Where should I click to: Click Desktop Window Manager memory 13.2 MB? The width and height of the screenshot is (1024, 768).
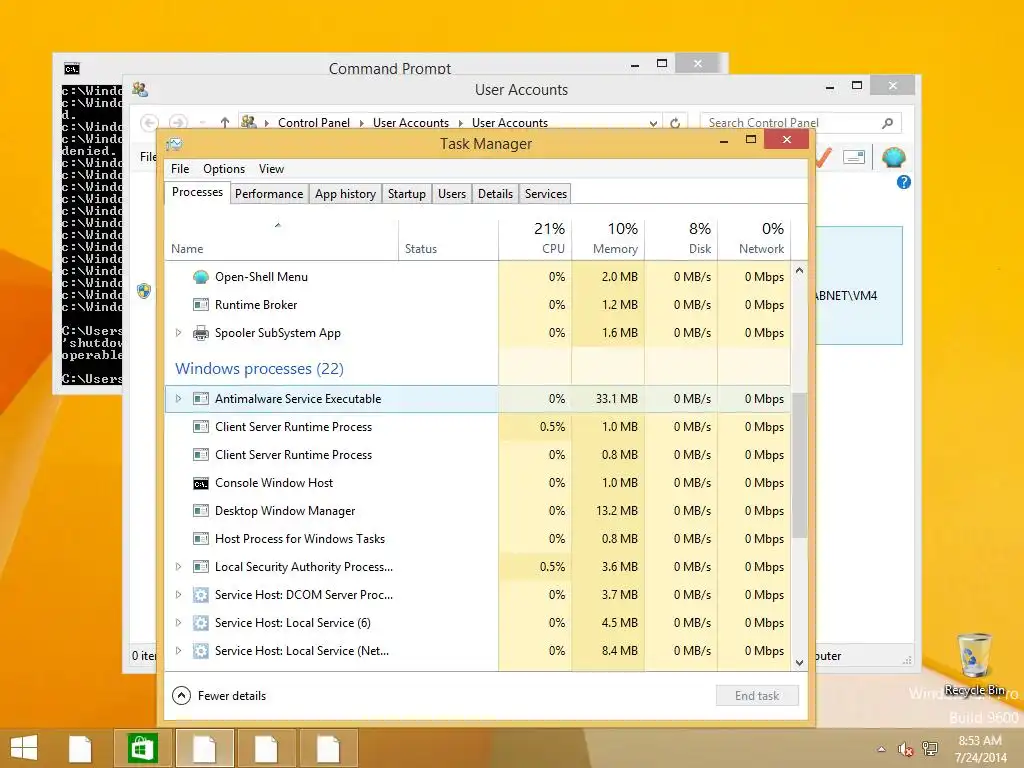pyautogui.click(x=616, y=511)
